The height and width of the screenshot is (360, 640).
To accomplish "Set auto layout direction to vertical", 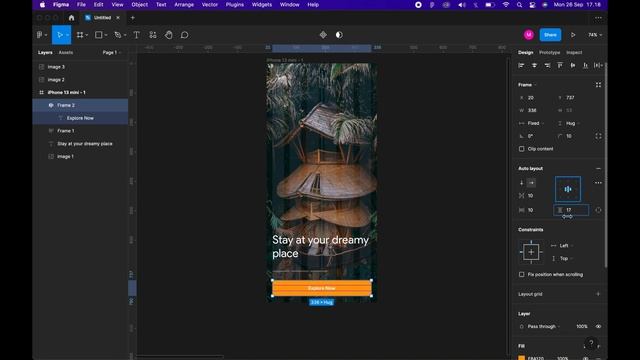I will (x=521, y=183).
